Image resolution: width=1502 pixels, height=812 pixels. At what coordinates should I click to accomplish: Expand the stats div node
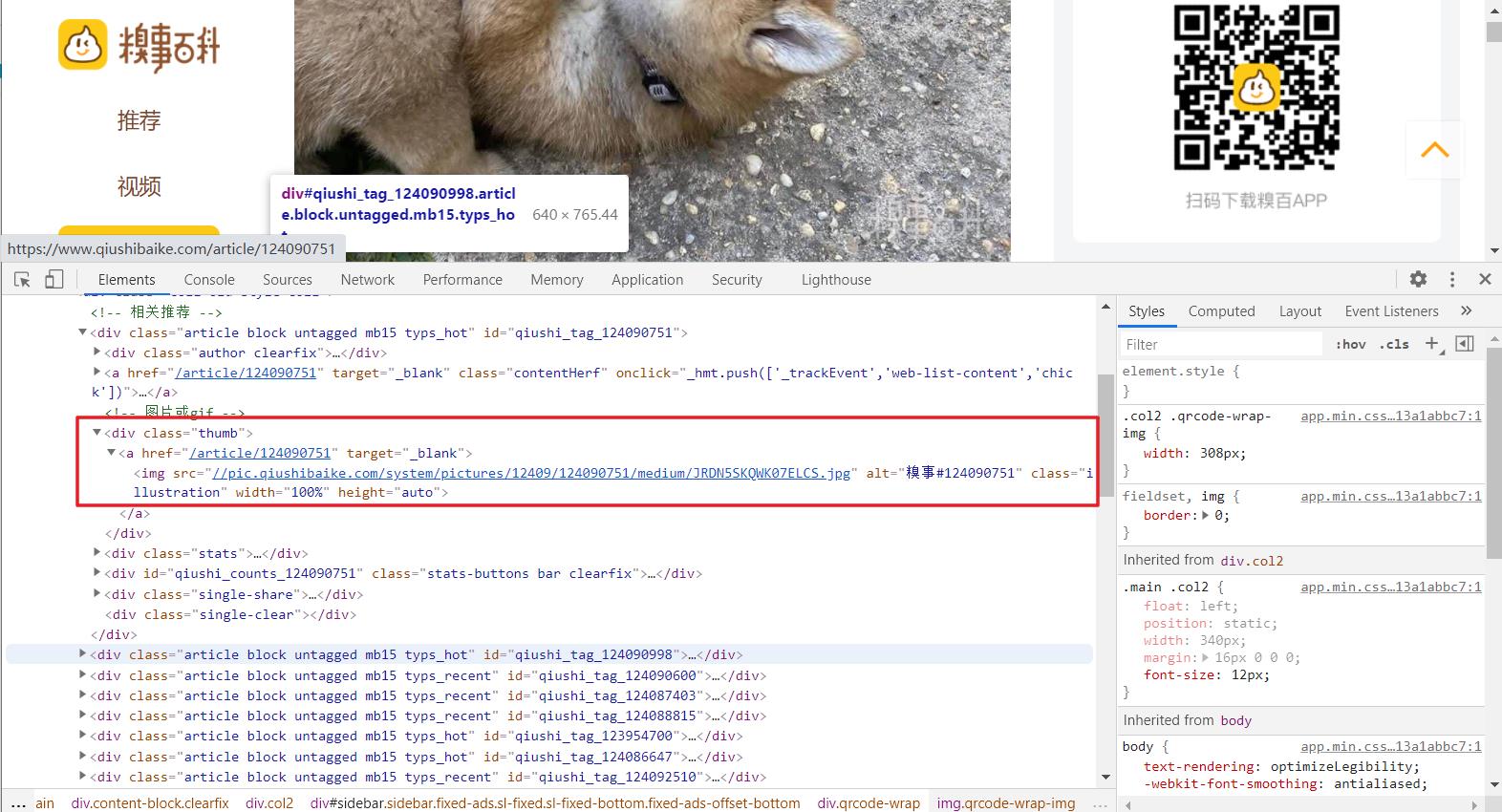pyautogui.click(x=97, y=553)
